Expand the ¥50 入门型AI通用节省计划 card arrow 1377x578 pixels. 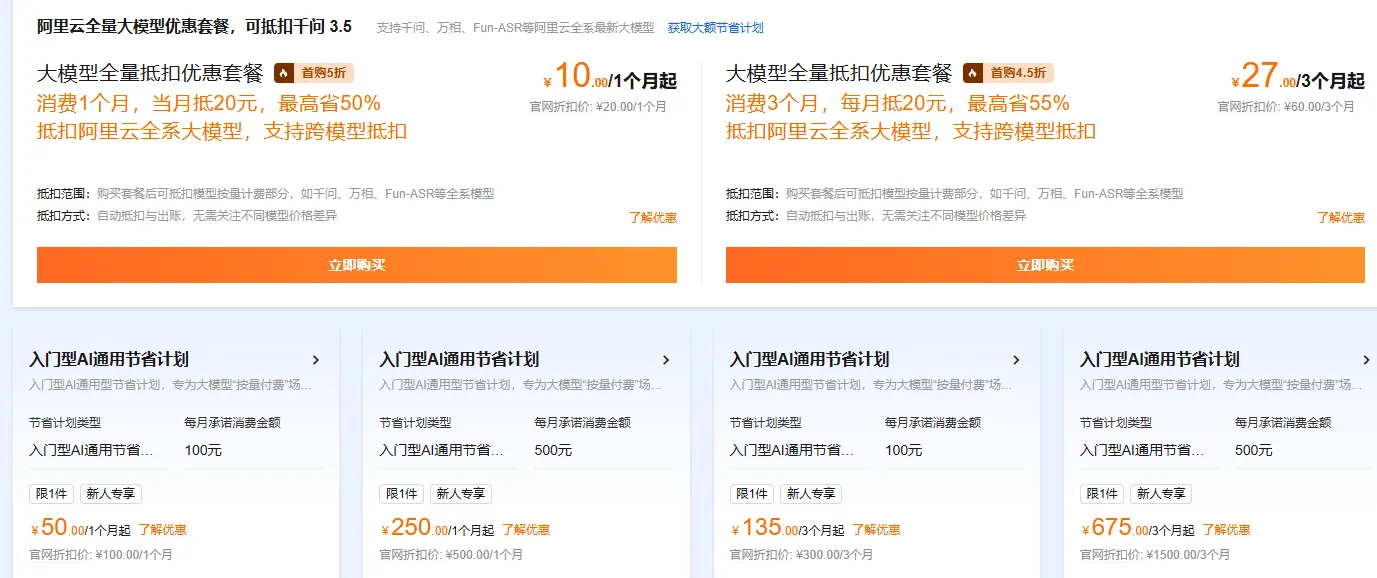tap(316, 360)
